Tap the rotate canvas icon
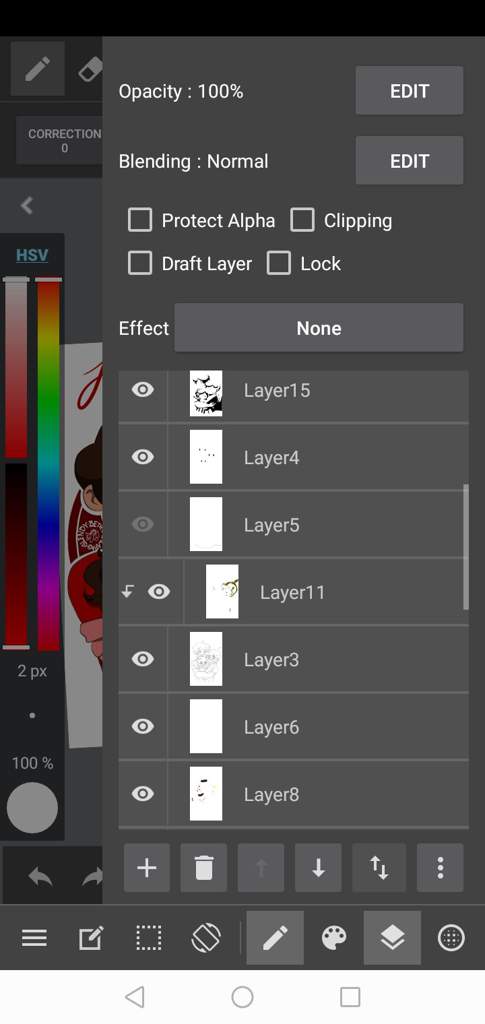Image resolution: width=485 pixels, height=1024 pixels. tap(206, 938)
